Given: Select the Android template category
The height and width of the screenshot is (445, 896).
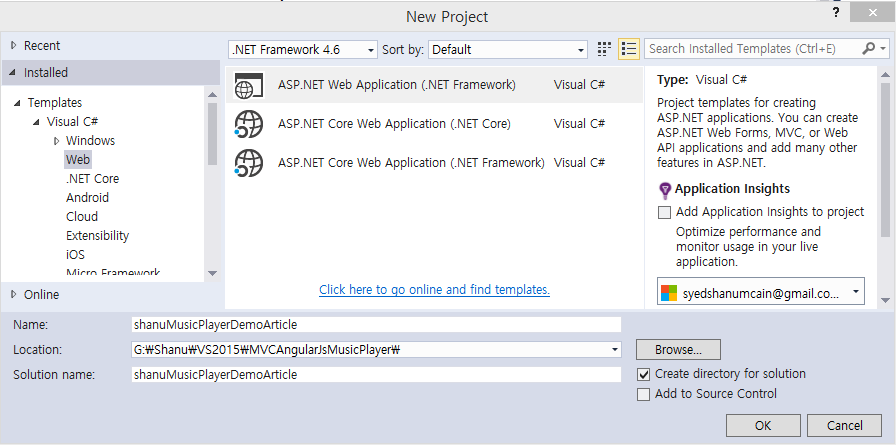Looking at the screenshot, I should pos(87,198).
